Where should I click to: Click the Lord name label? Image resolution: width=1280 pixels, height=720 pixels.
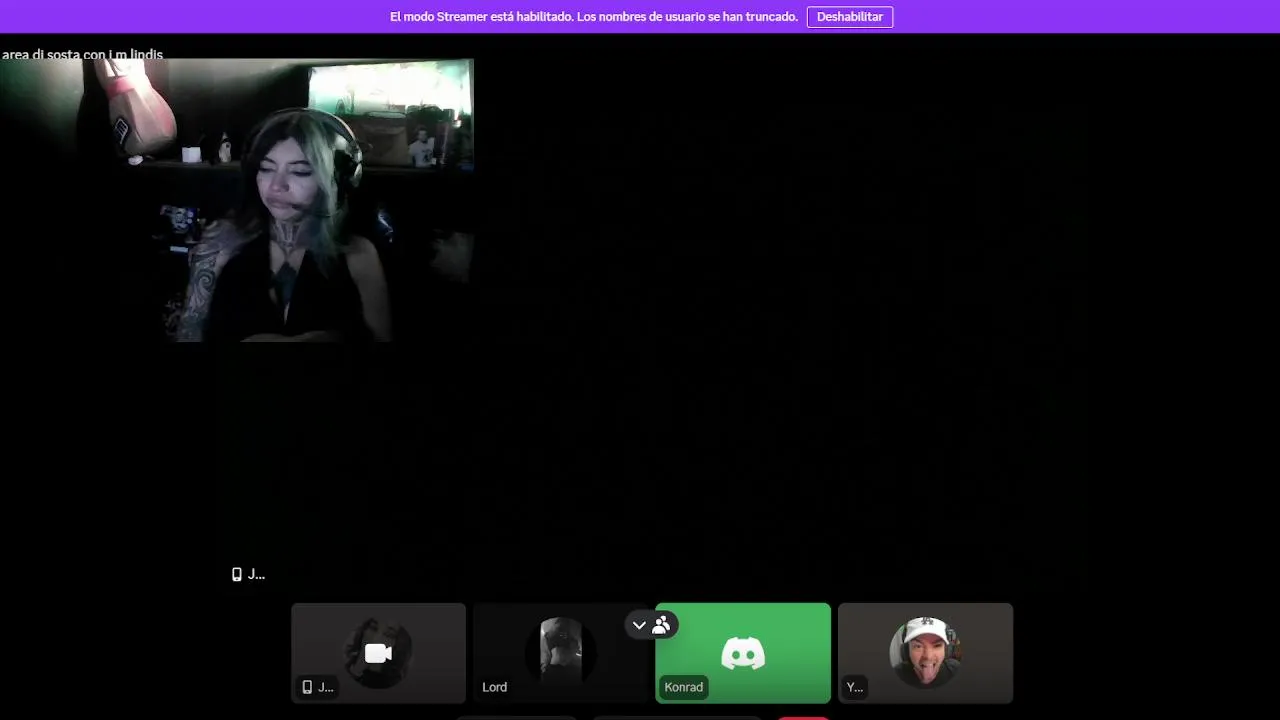(x=494, y=687)
